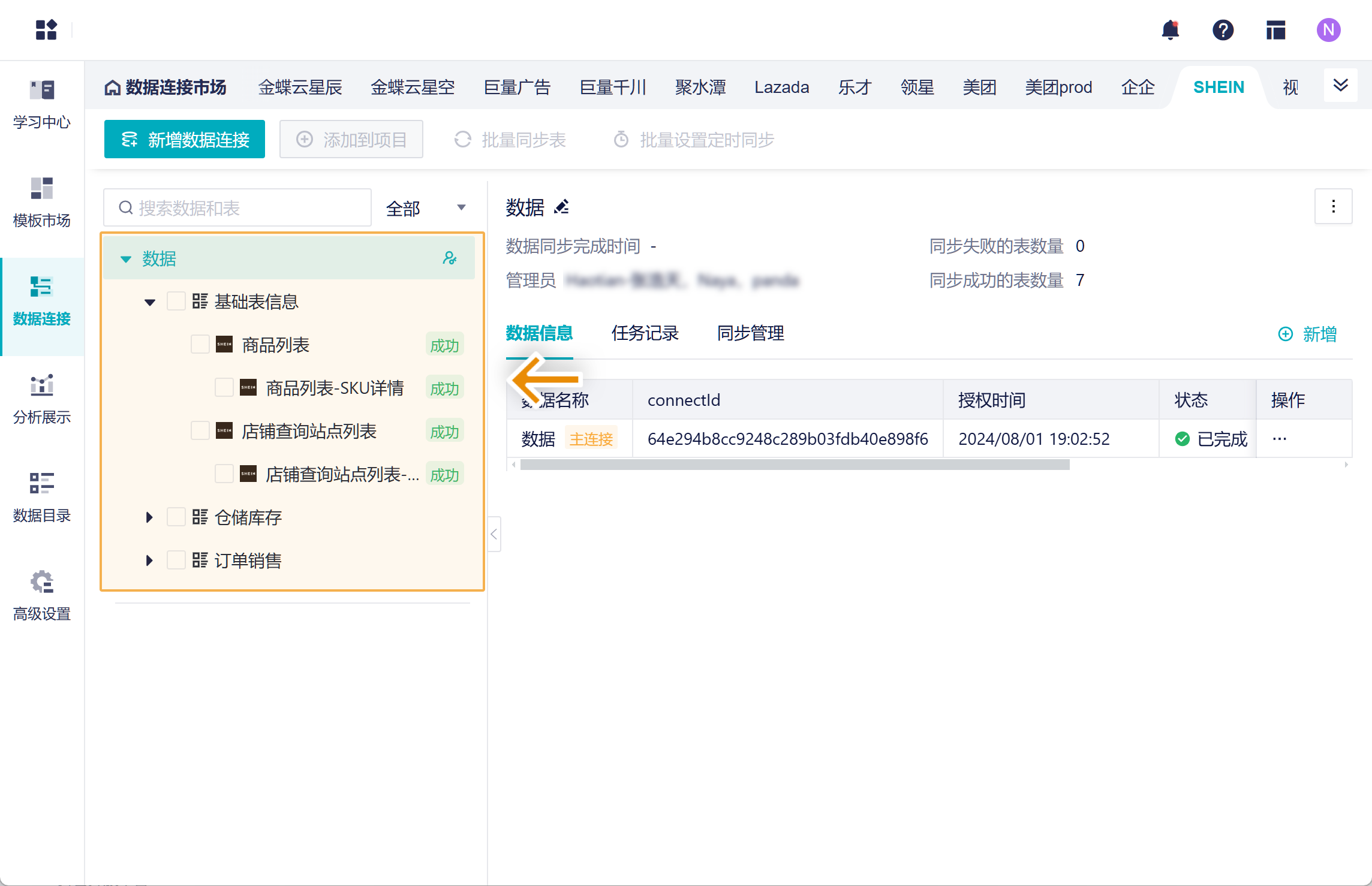Click the user permission icon on 数据 row

(x=449, y=258)
